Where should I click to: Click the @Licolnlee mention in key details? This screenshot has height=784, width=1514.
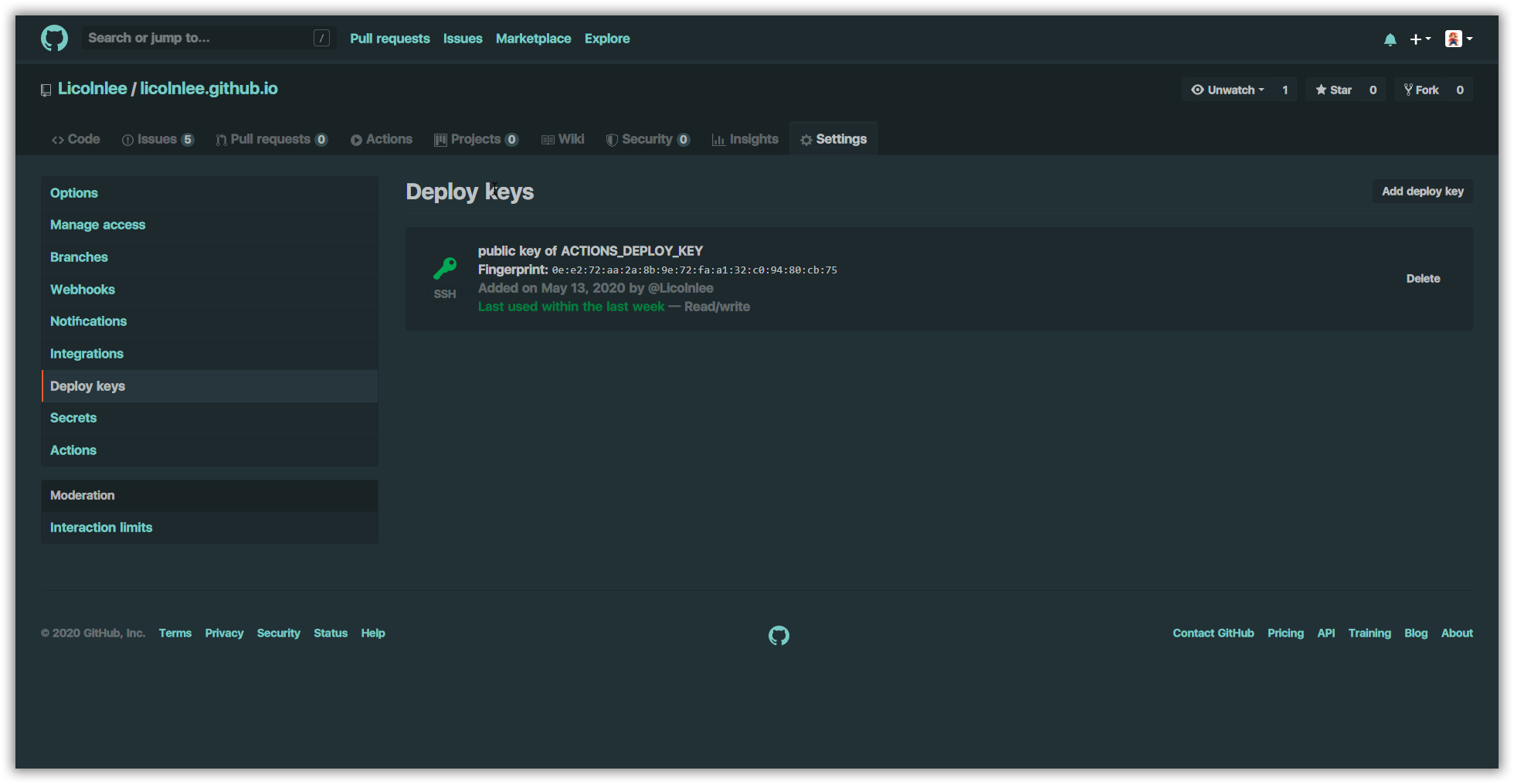tap(681, 288)
